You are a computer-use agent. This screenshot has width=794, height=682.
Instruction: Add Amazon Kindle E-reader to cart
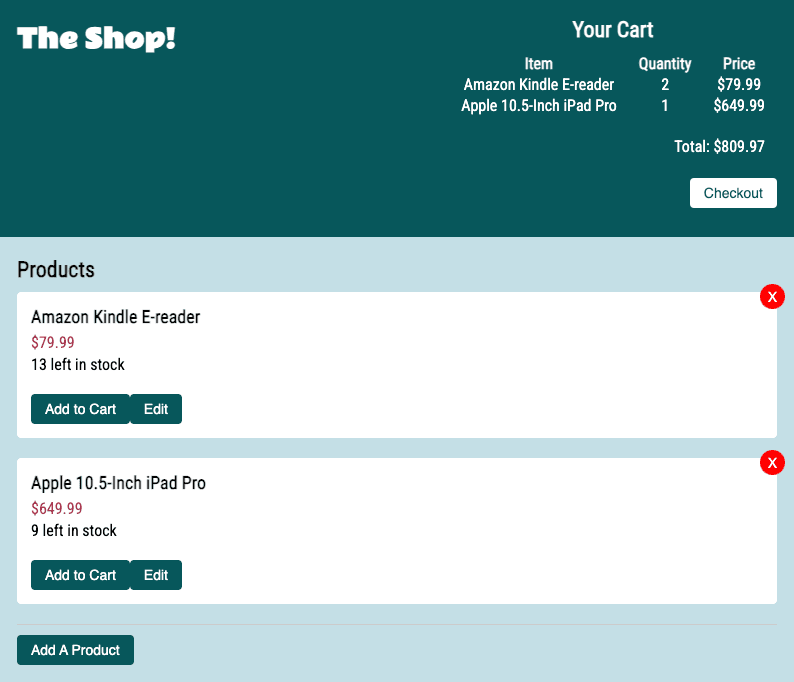pyautogui.click(x=80, y=409)
